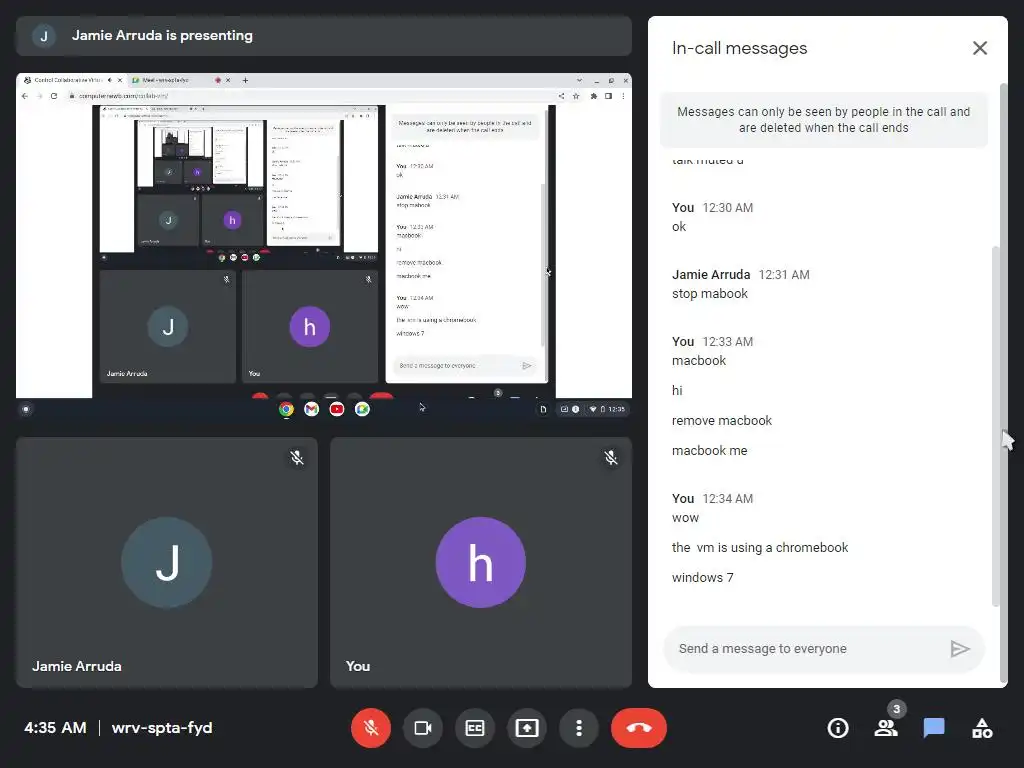Click the muted mic icon on the You tile

click(611, 457)
